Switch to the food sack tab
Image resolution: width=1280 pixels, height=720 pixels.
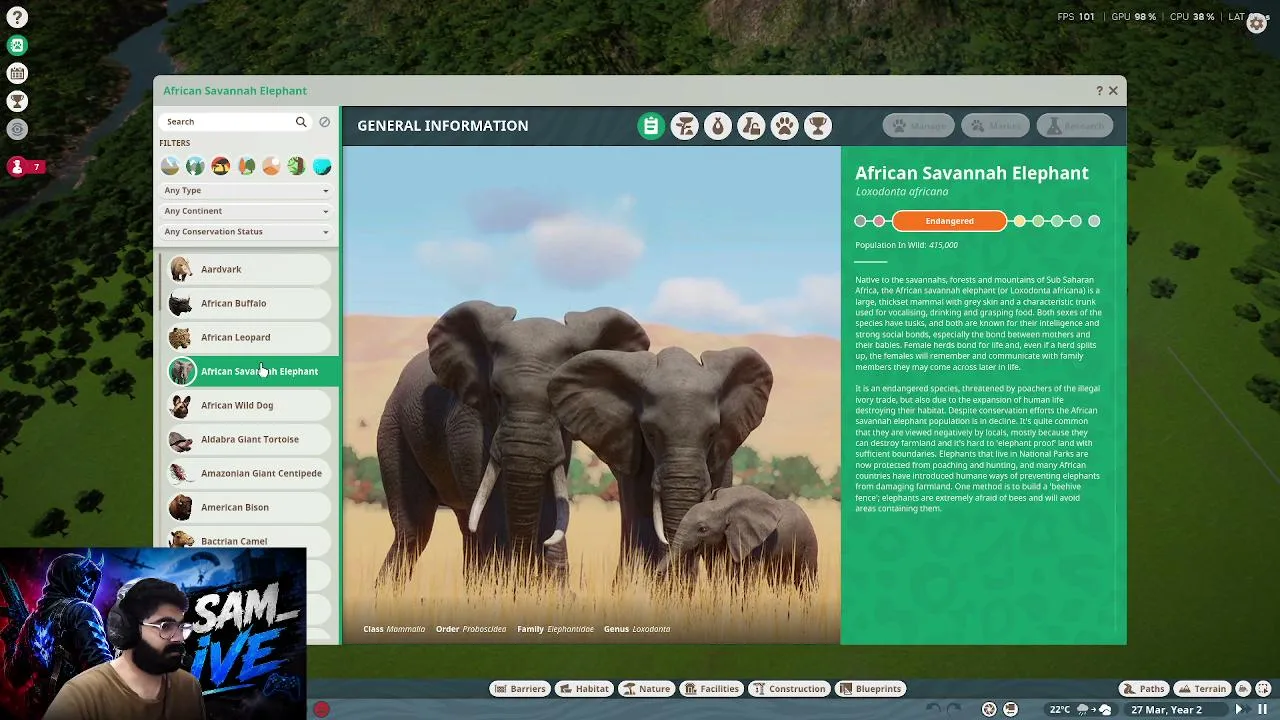718,126
